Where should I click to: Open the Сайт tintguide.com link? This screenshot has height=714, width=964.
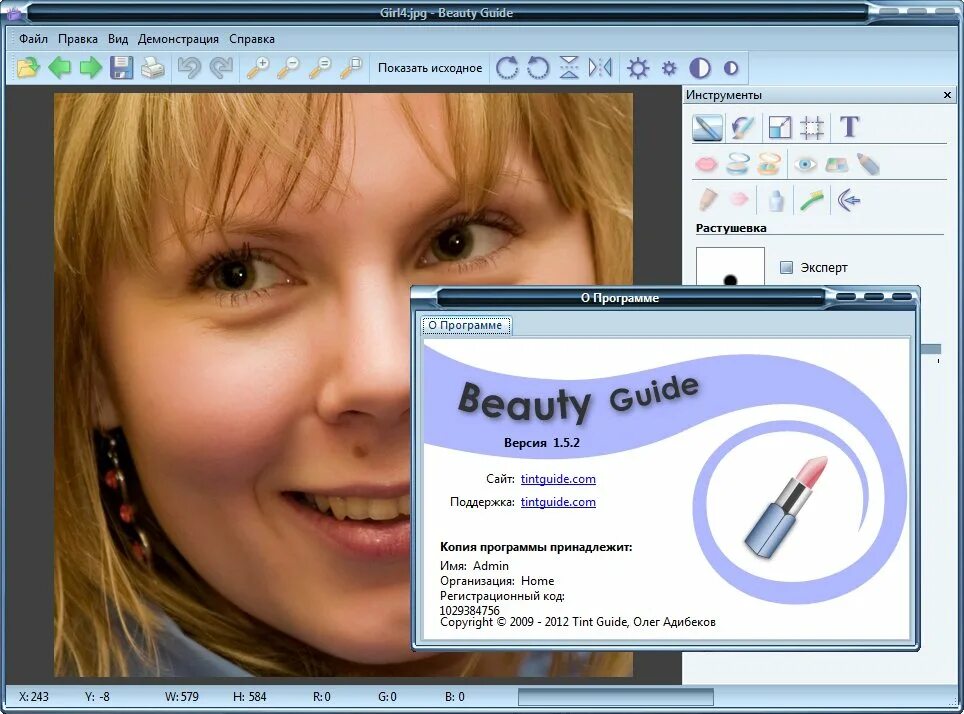558,478
